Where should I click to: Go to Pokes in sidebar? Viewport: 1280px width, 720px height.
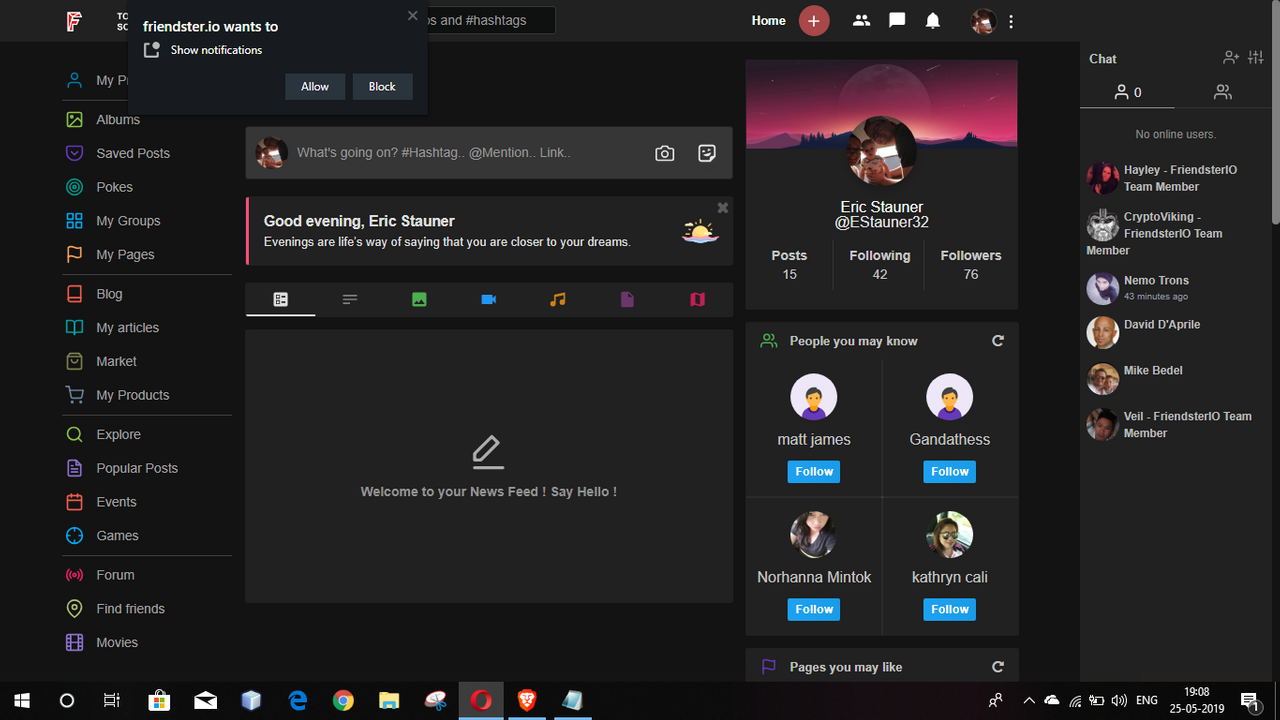tap(114, 187)
